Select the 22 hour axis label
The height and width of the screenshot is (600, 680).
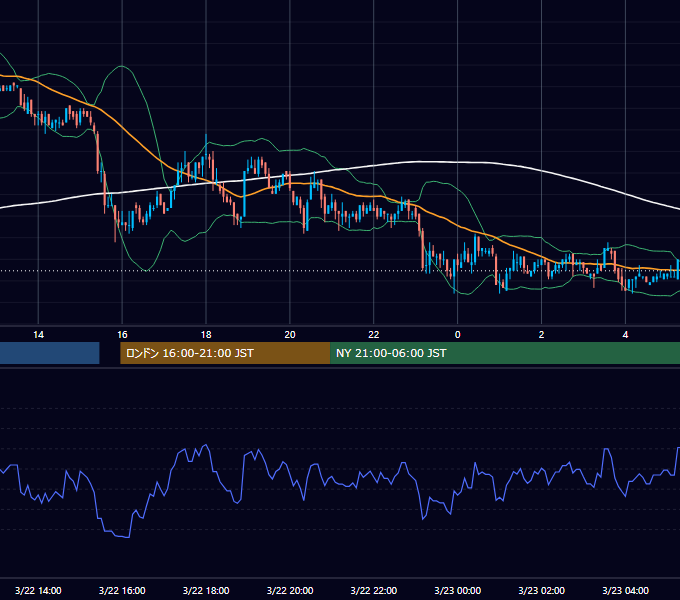point(373,335)
